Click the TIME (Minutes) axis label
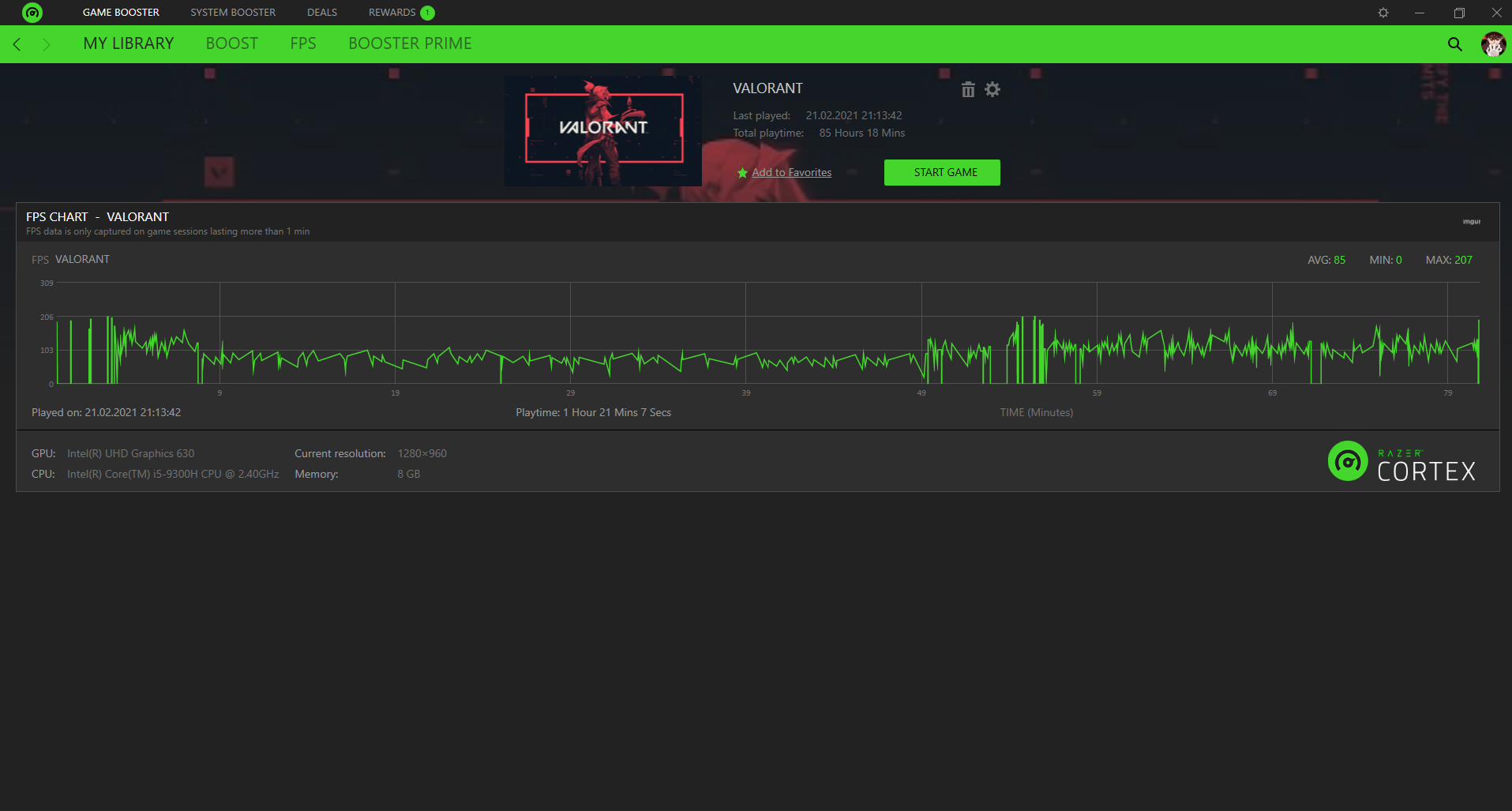 pos(1037,412)
